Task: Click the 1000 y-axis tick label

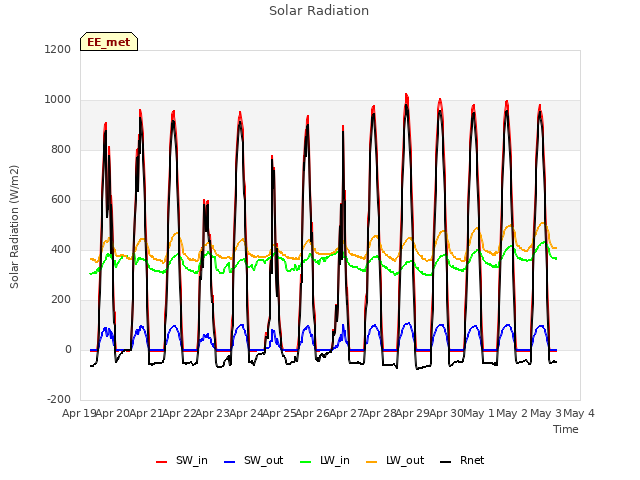Action: click(x=58, y=100)
